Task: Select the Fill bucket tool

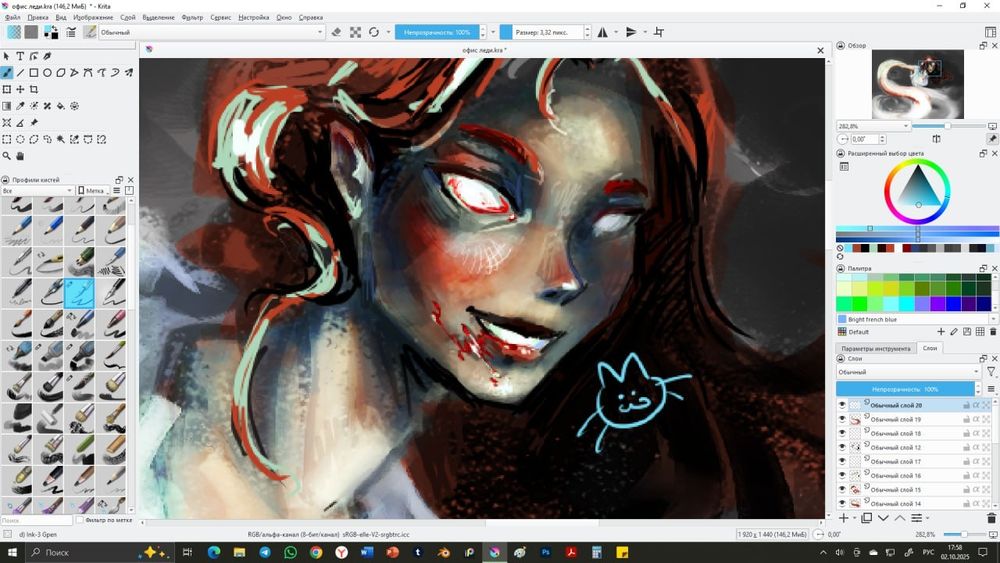Action: tap(61, 106)
